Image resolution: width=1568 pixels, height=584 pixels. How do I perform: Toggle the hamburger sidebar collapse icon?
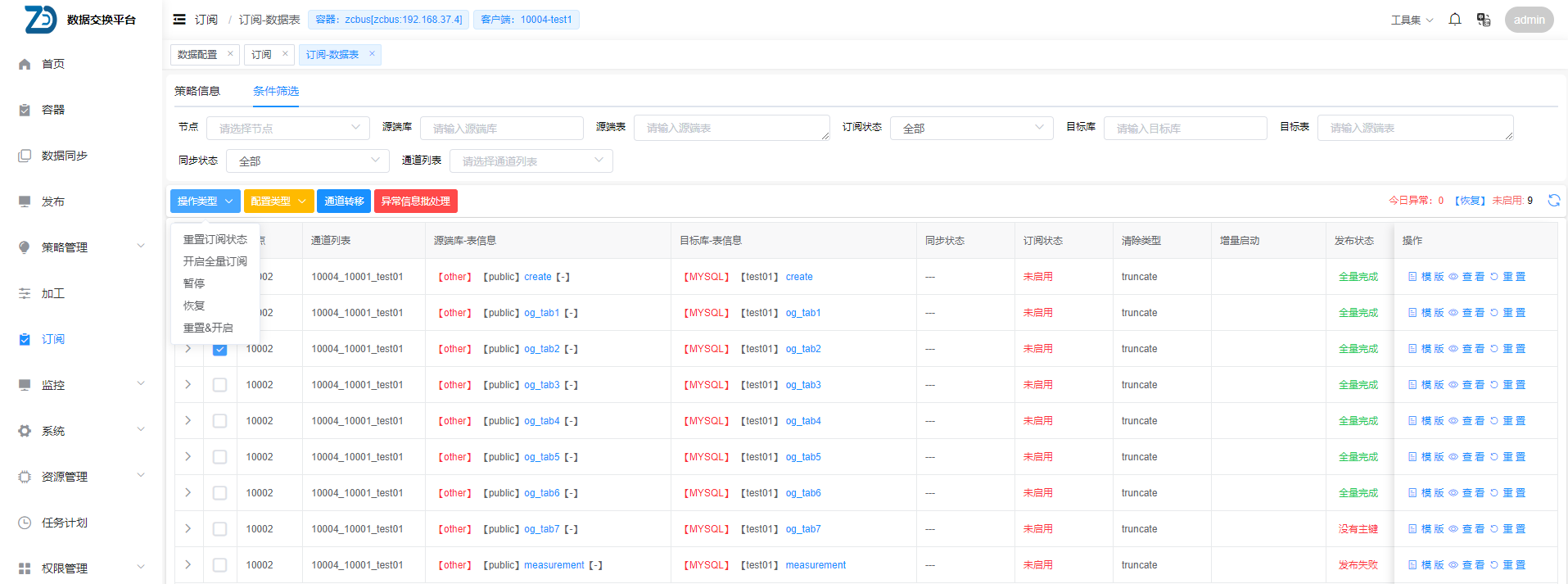click(179, 20)
